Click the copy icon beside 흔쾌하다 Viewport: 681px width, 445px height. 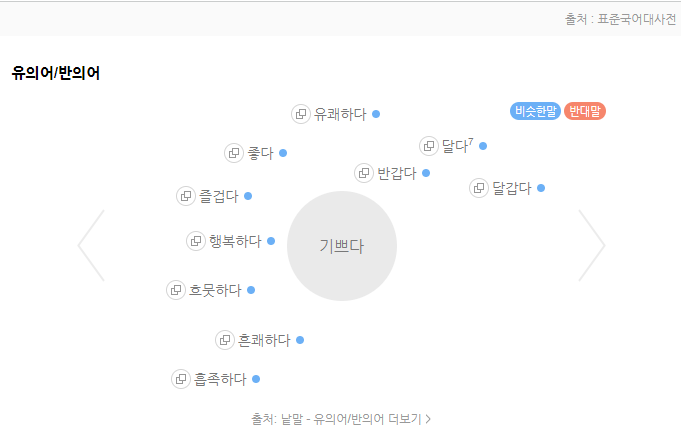click(225, 340)
